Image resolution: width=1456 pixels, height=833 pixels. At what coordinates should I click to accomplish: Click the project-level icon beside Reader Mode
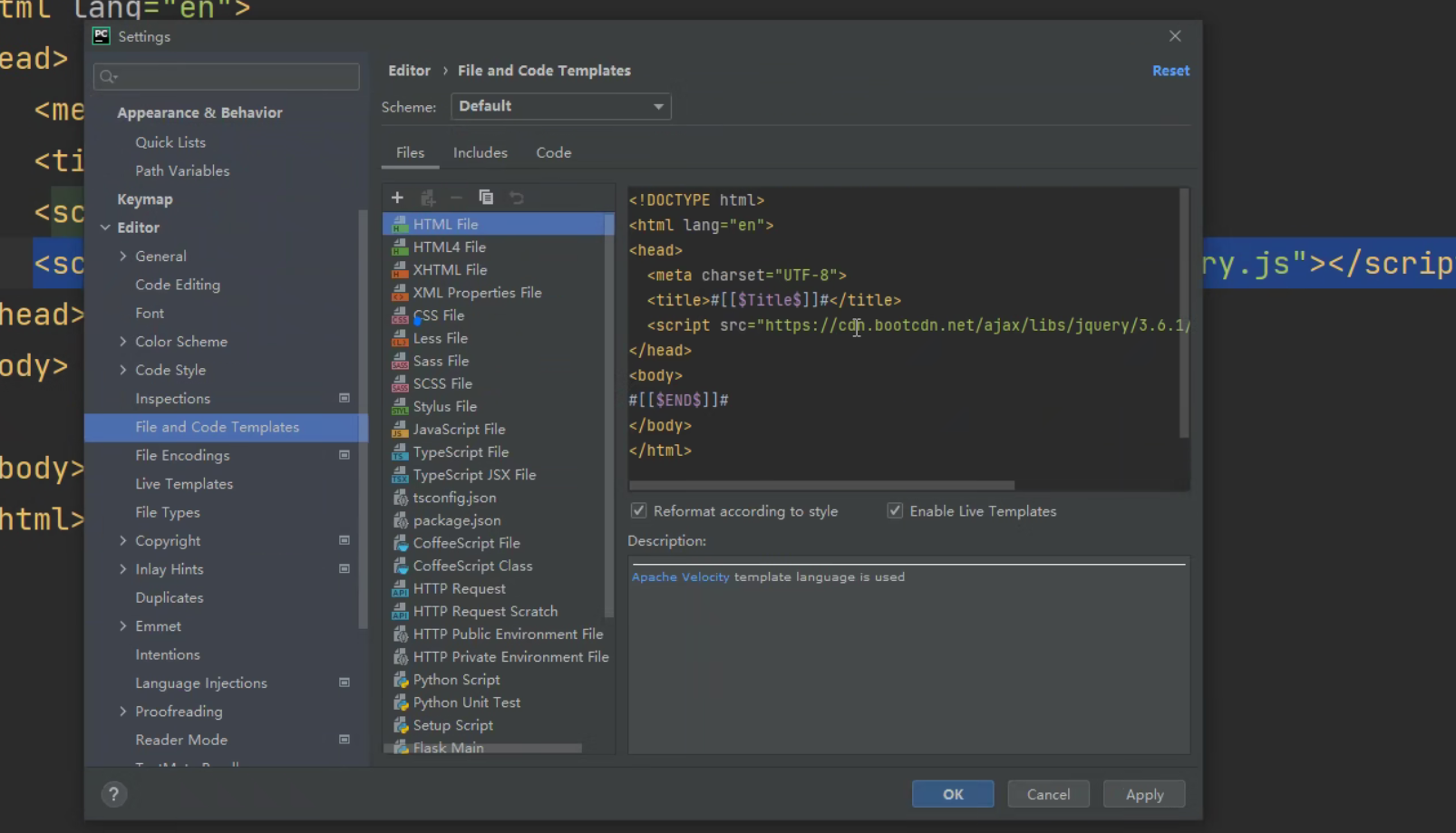[x=345, y=740]
